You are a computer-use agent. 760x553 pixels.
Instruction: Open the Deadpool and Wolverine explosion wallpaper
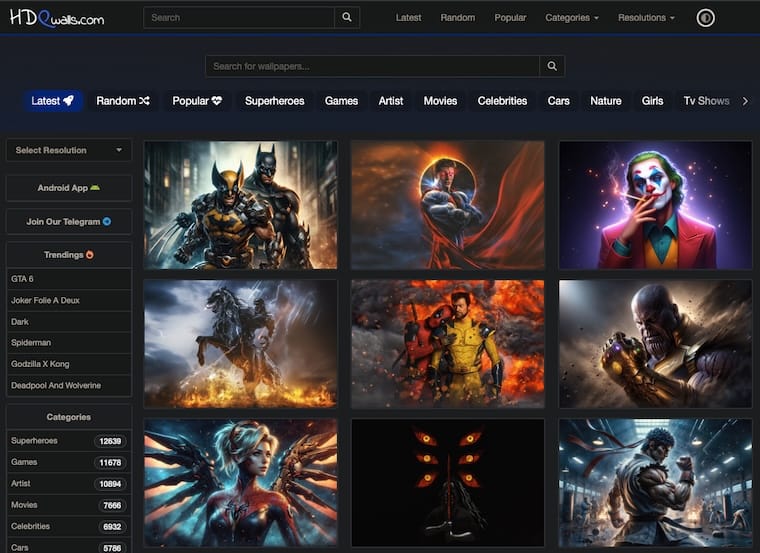tap(448, 344)
